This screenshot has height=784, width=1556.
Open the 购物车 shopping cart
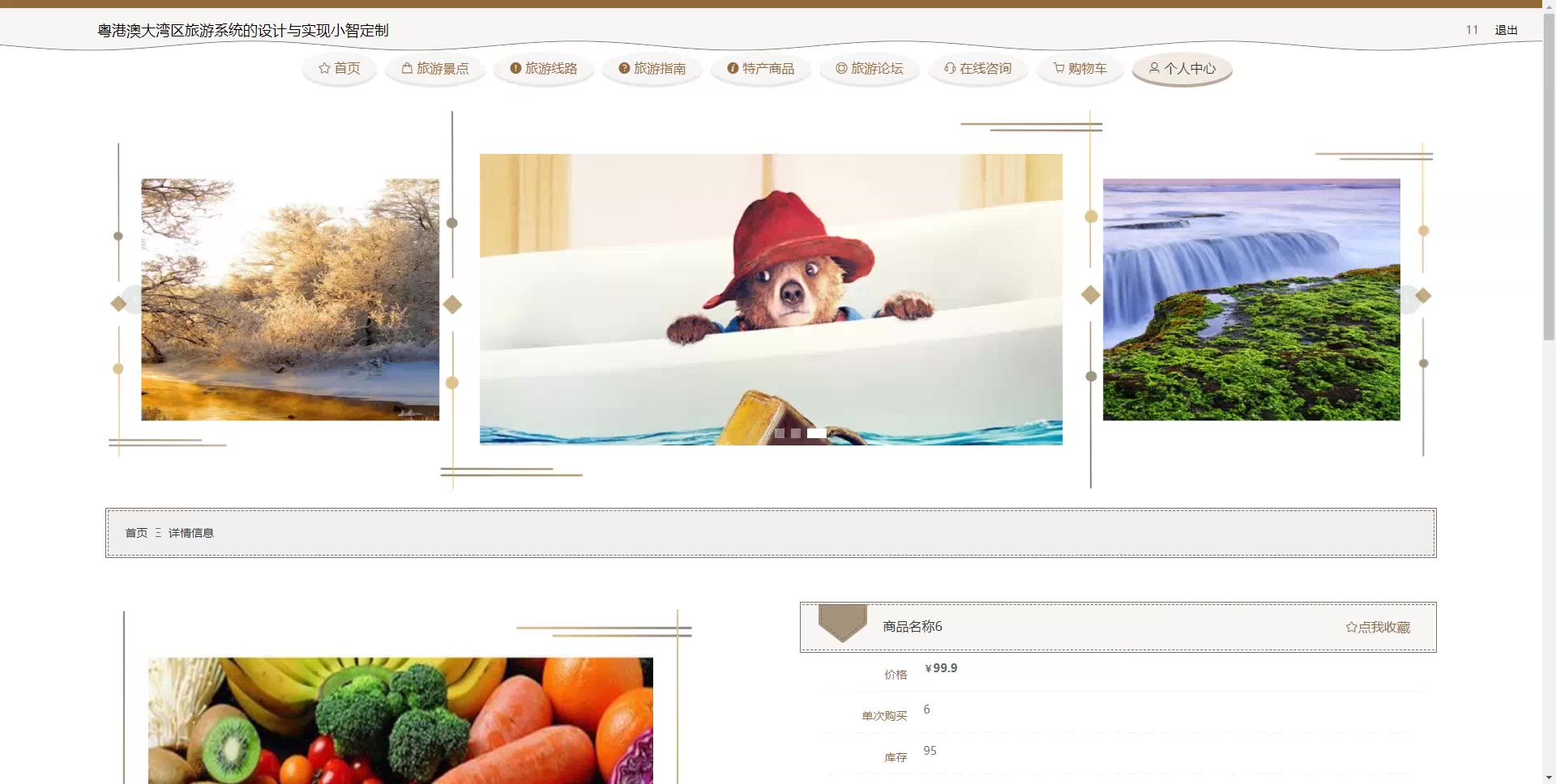coord(1080,69)
